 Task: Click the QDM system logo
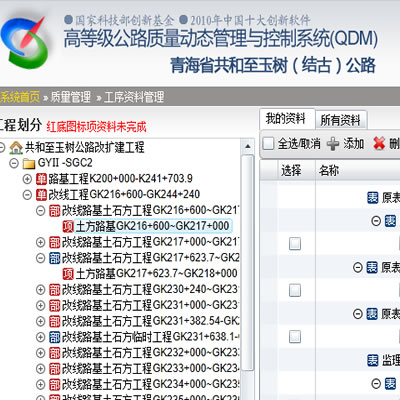[24, 43]
